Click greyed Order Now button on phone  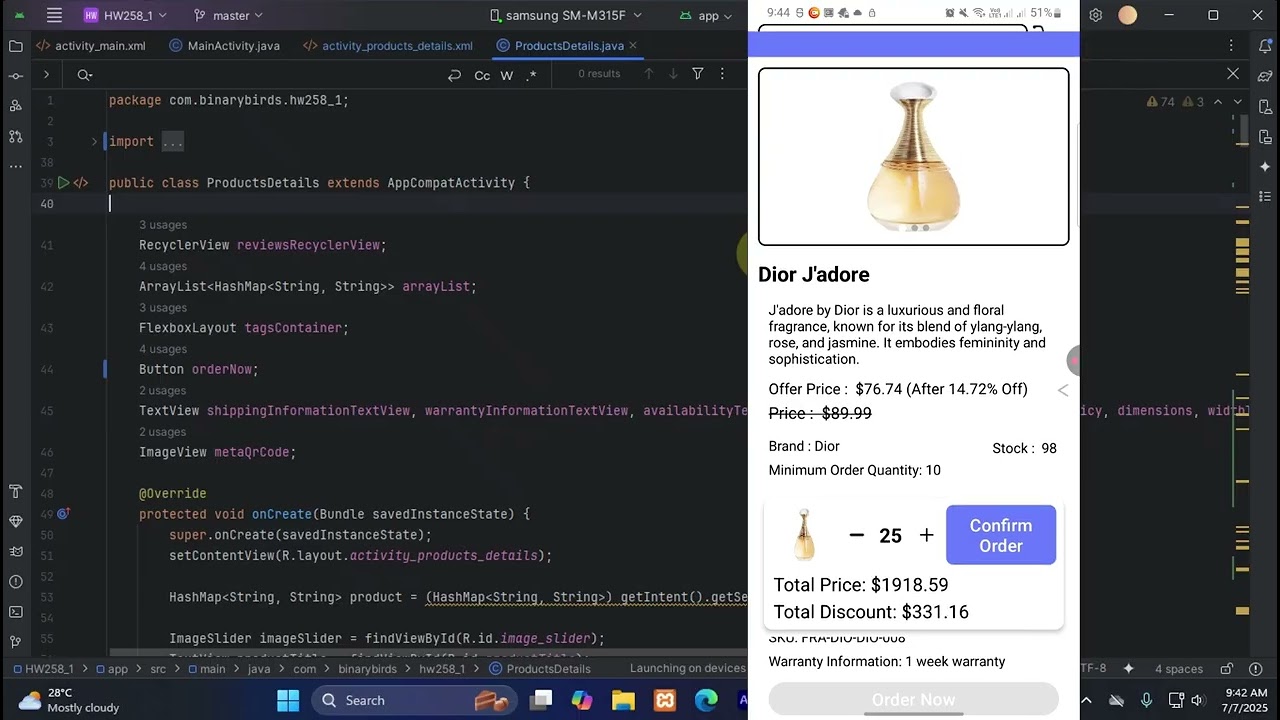(913, 699)
